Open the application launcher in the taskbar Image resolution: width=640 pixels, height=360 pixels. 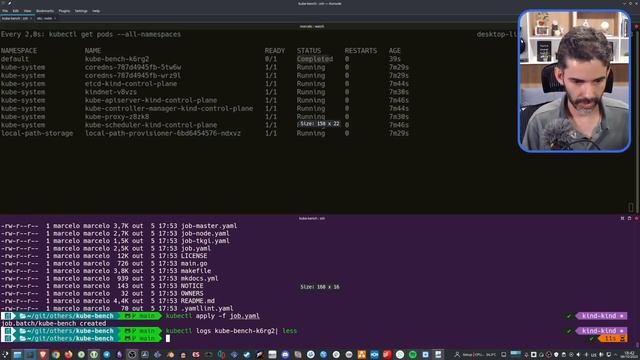[x=5, y=355]
